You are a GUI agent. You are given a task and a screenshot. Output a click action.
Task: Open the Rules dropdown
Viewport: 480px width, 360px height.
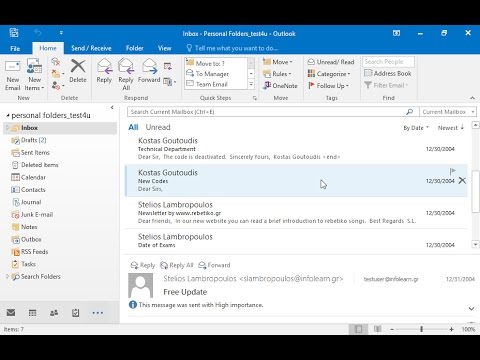(277, 74)
